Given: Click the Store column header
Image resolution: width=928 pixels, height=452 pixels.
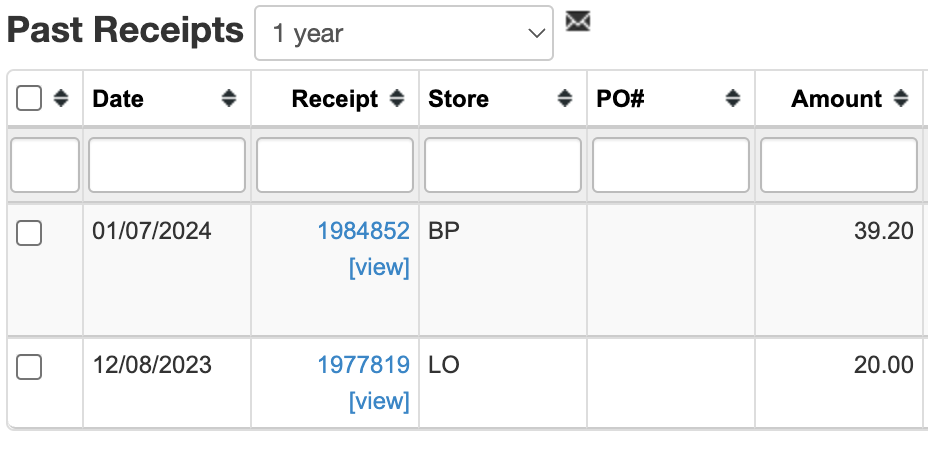Looking at the screenshot, I should (459, 98).
